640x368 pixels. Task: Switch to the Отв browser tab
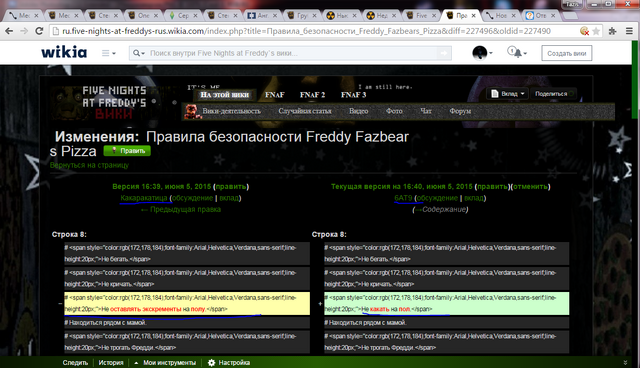click(x=541, y=16)
